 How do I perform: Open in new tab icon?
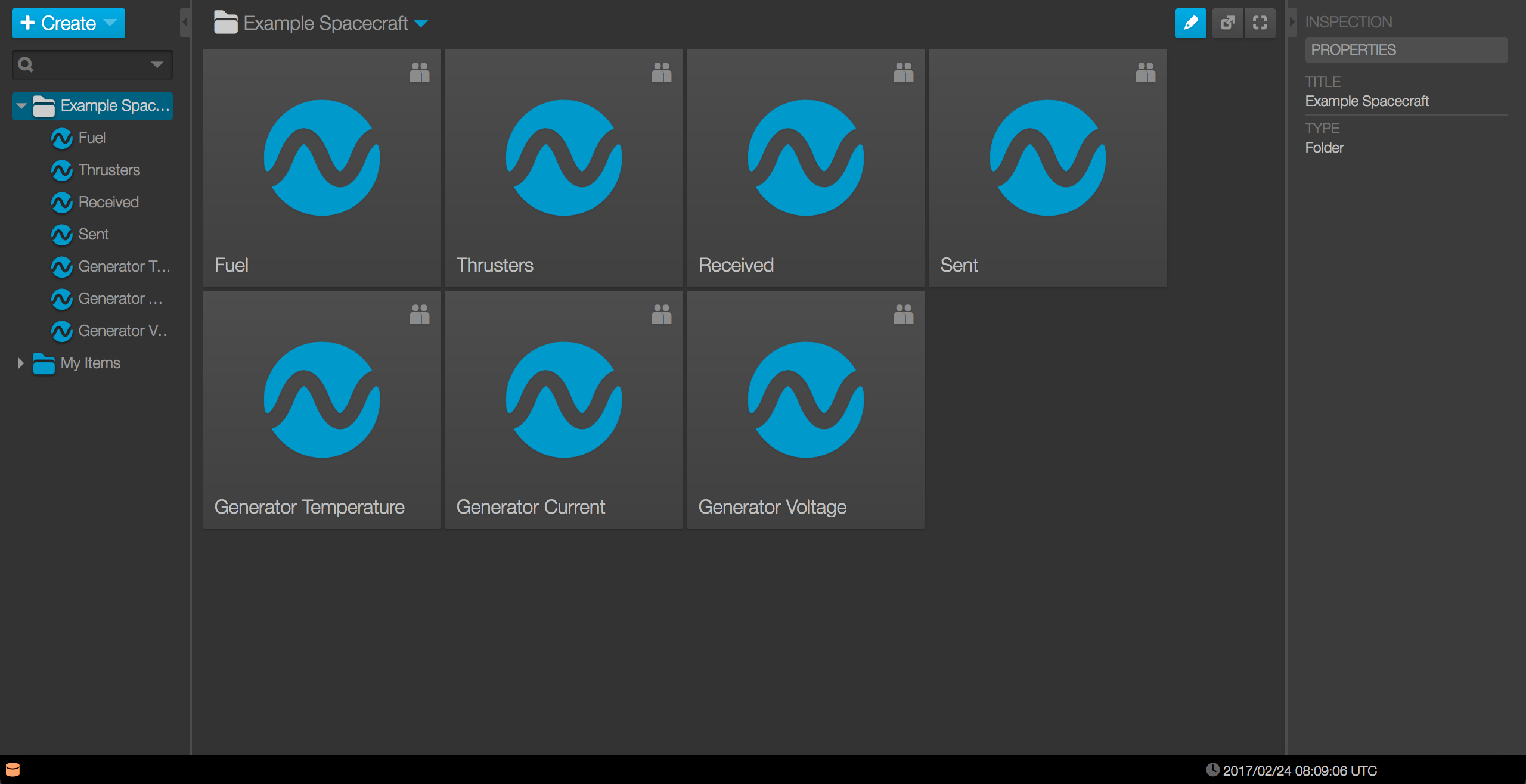pos(1227,23)
